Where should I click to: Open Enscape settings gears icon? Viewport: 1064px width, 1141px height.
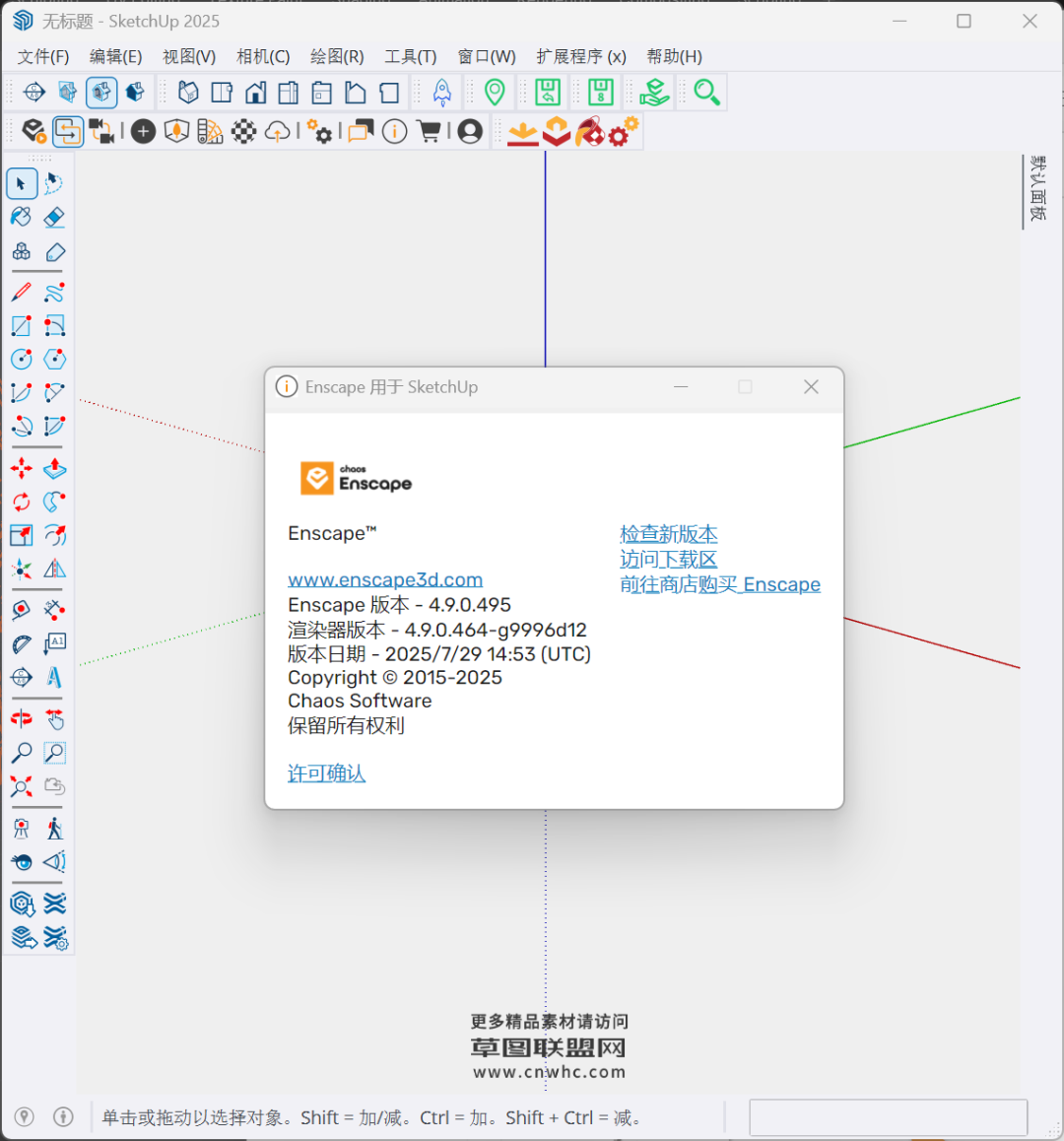point(319,132)
